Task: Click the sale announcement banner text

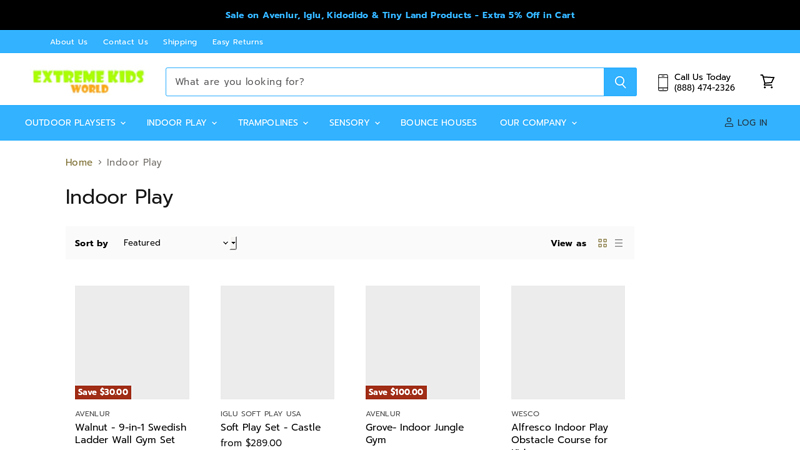Action: tap(400, 15)
